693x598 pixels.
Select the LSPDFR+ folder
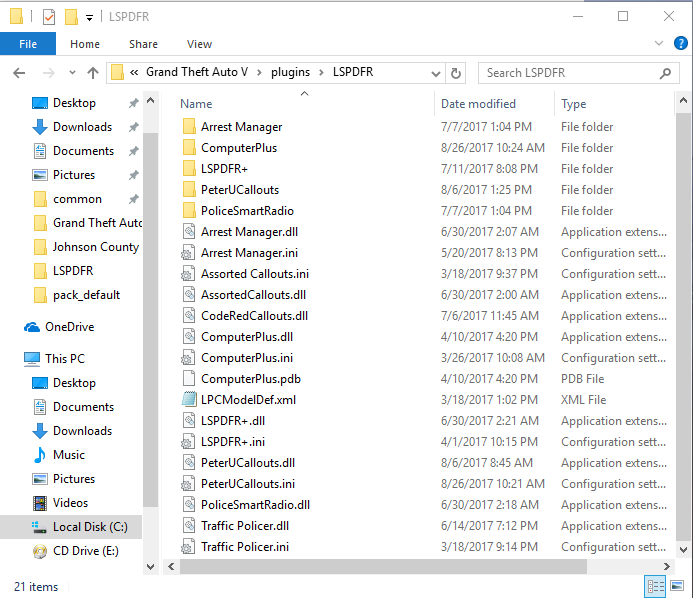224,169
